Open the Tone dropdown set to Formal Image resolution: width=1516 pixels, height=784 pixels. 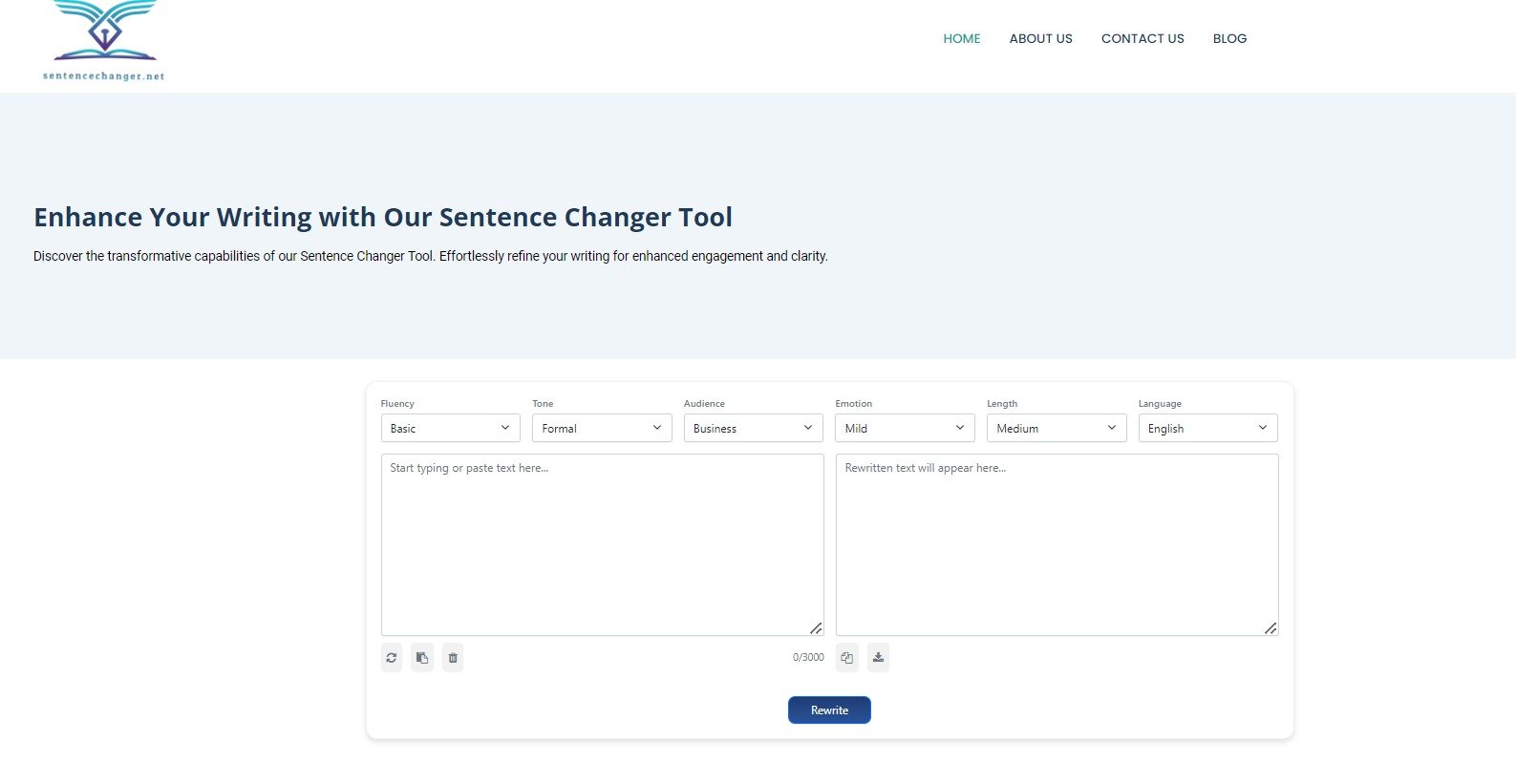coord(602,429)
